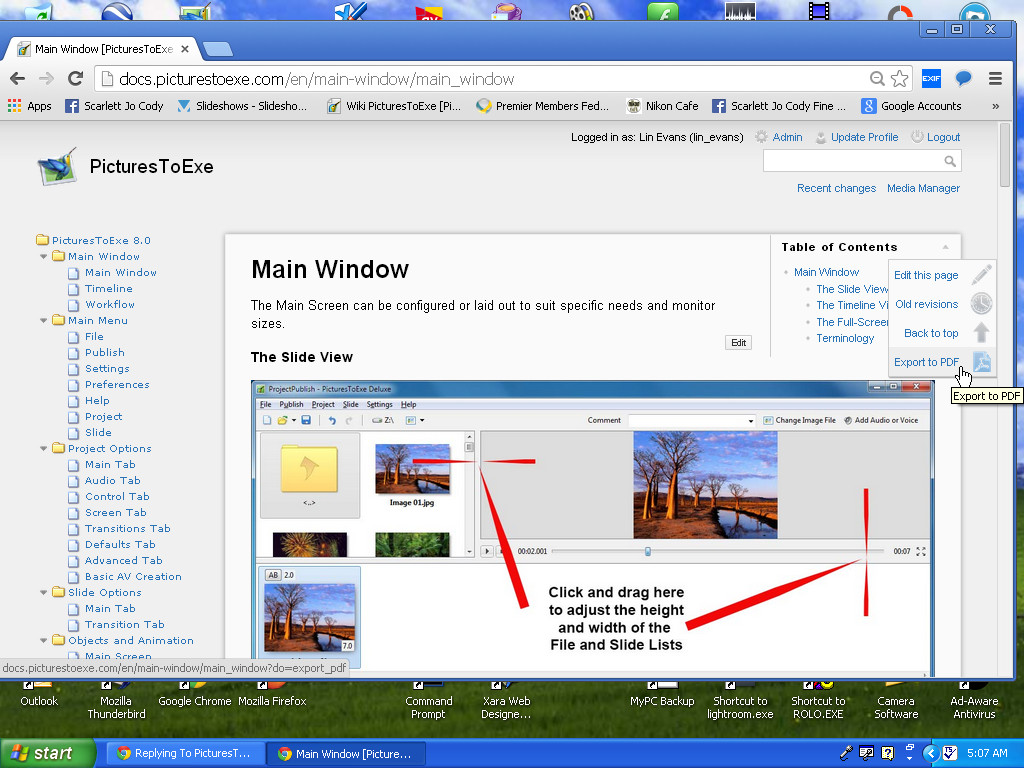The height and width of the screenshot is (768, 1024).
Task: Click the search magnifier icon in the wiki
Action: pos(950,161)
